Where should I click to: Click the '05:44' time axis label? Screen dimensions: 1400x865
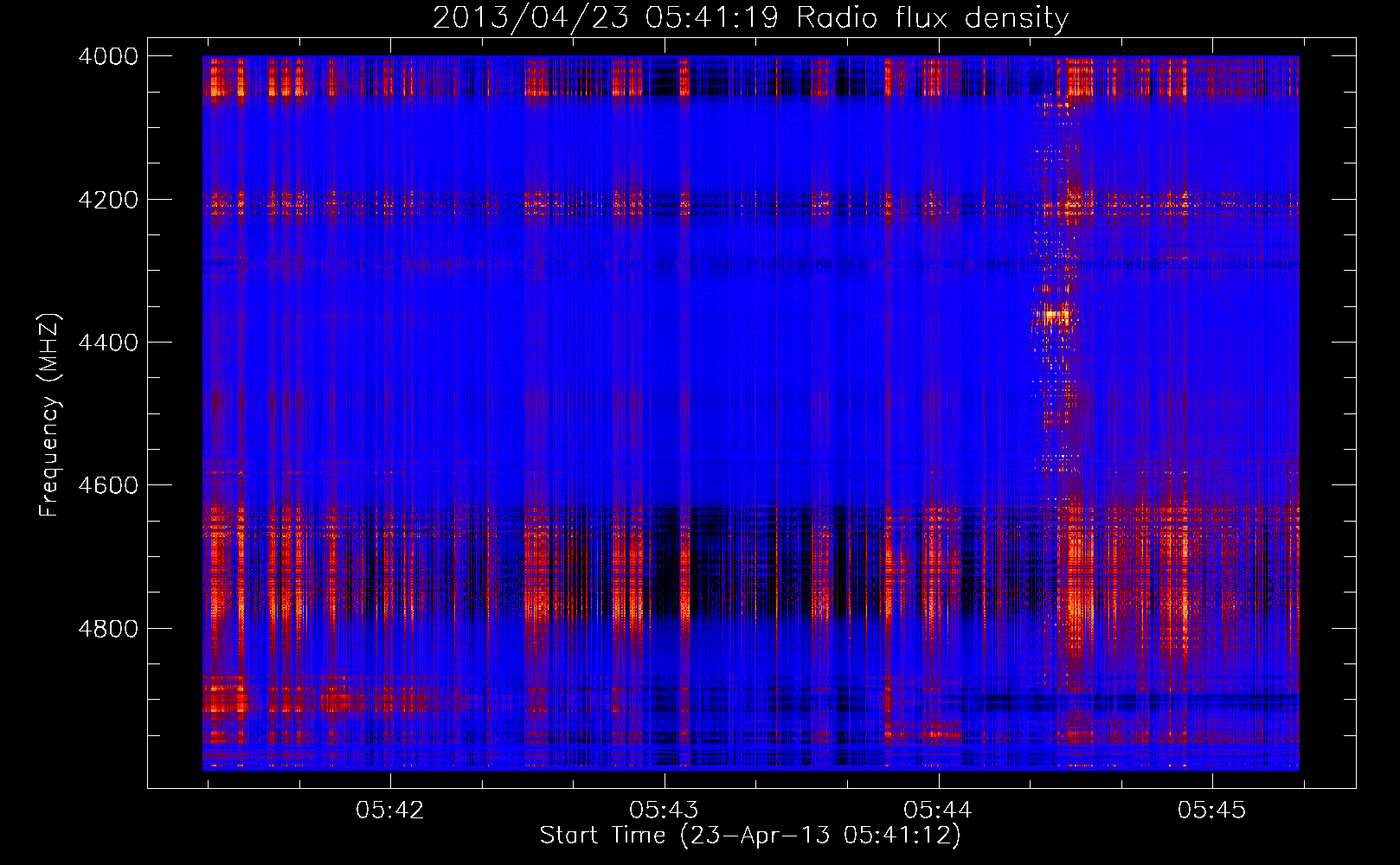click(x=938, y=811)
